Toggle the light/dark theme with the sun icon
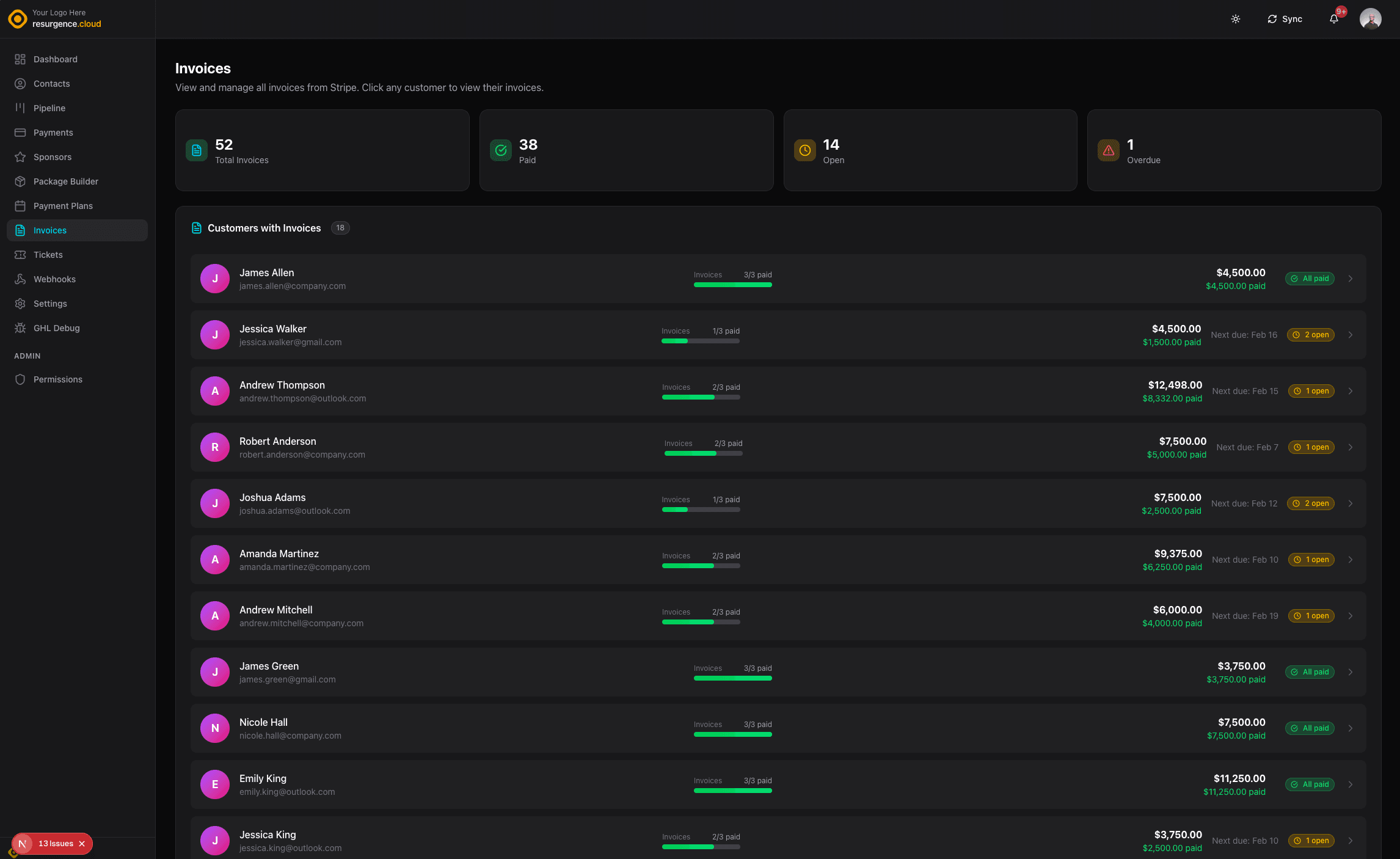Viewport: 1400px width, 859px height. [x=1235, y=19]
